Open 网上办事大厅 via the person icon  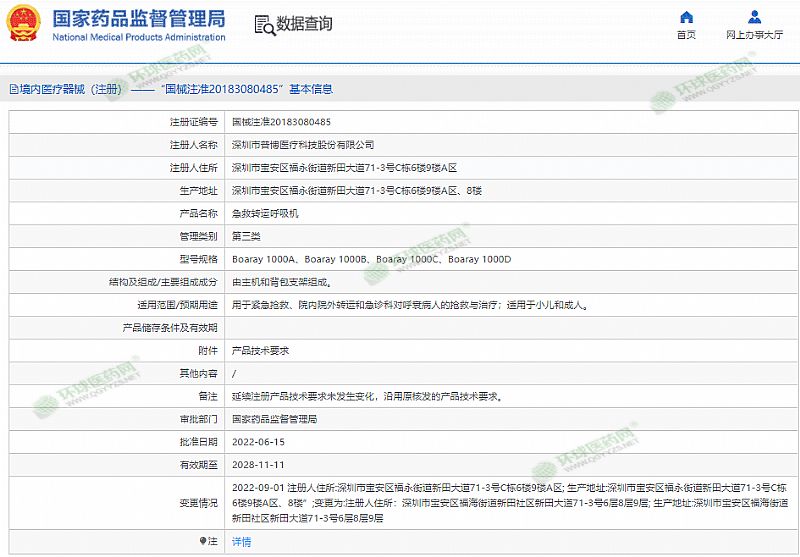coord(754,17)
